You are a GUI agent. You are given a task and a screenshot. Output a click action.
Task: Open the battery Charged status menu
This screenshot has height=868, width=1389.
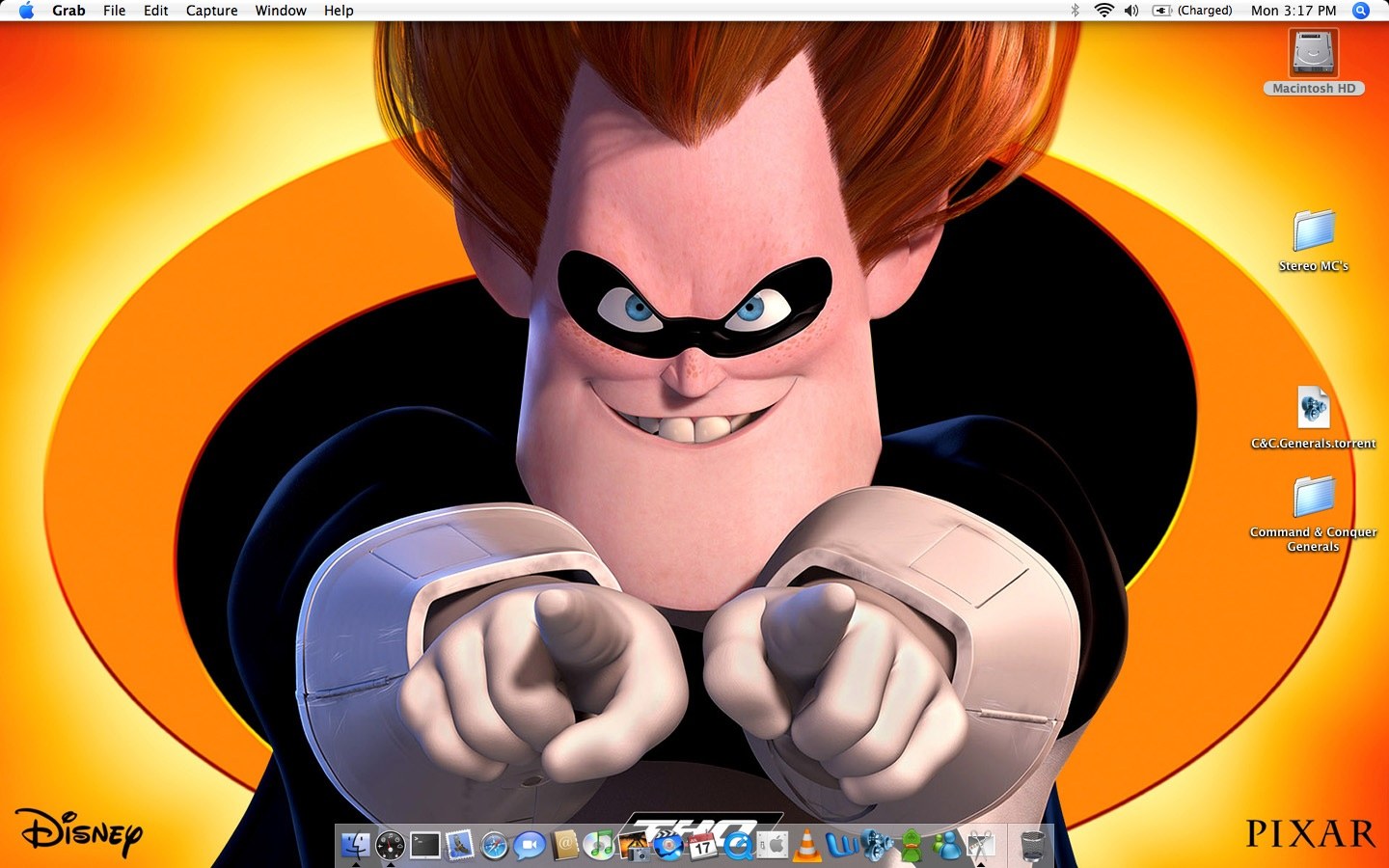[1193, 11]
